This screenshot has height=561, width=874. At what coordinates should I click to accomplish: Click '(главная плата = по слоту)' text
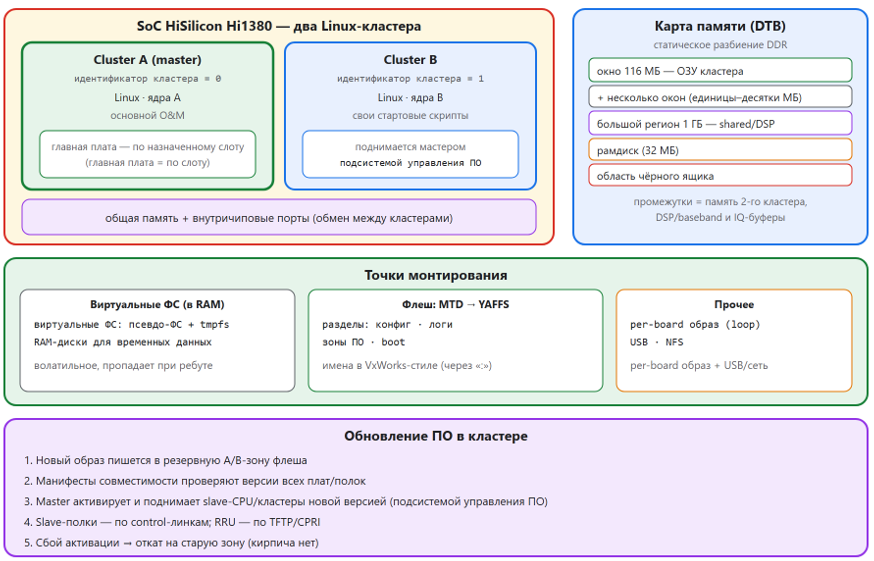pyautogui.click(x=148, y=162)
